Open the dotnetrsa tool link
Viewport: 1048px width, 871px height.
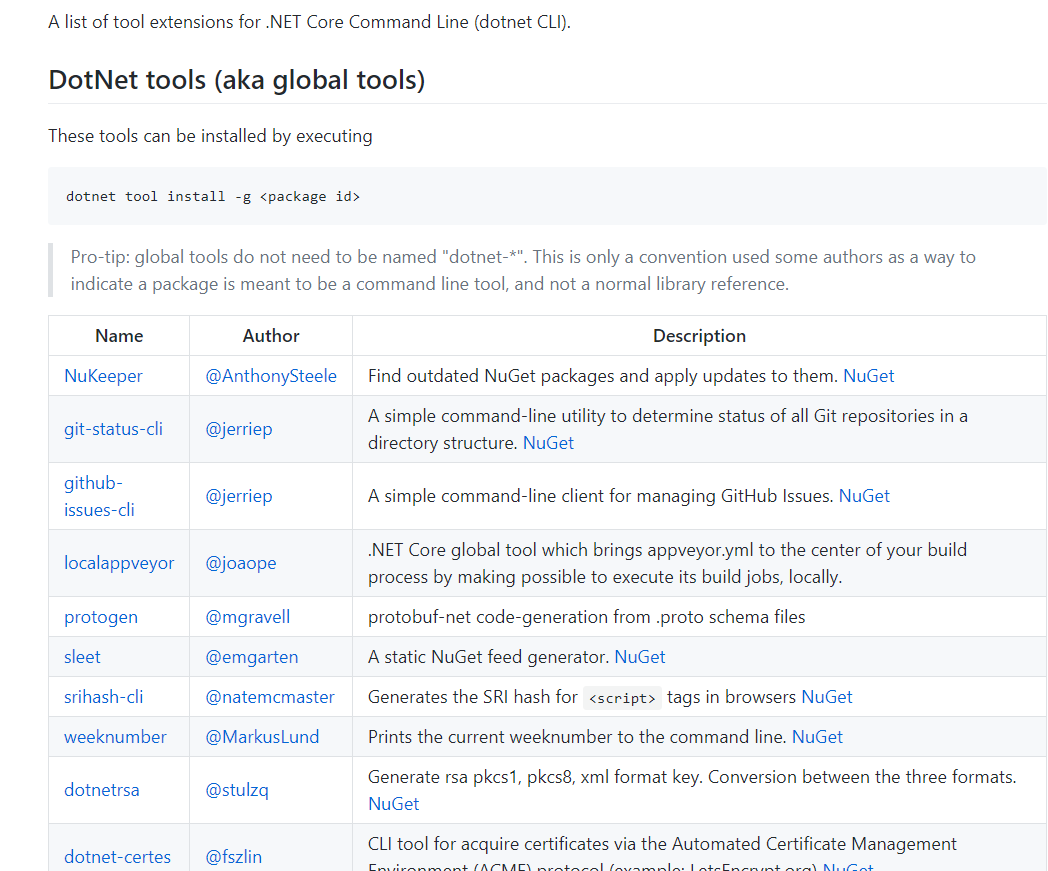tap(102, 790)
